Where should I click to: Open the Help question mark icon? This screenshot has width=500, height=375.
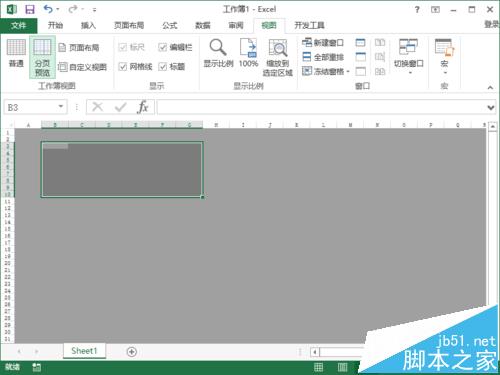[x=417, y=10]
